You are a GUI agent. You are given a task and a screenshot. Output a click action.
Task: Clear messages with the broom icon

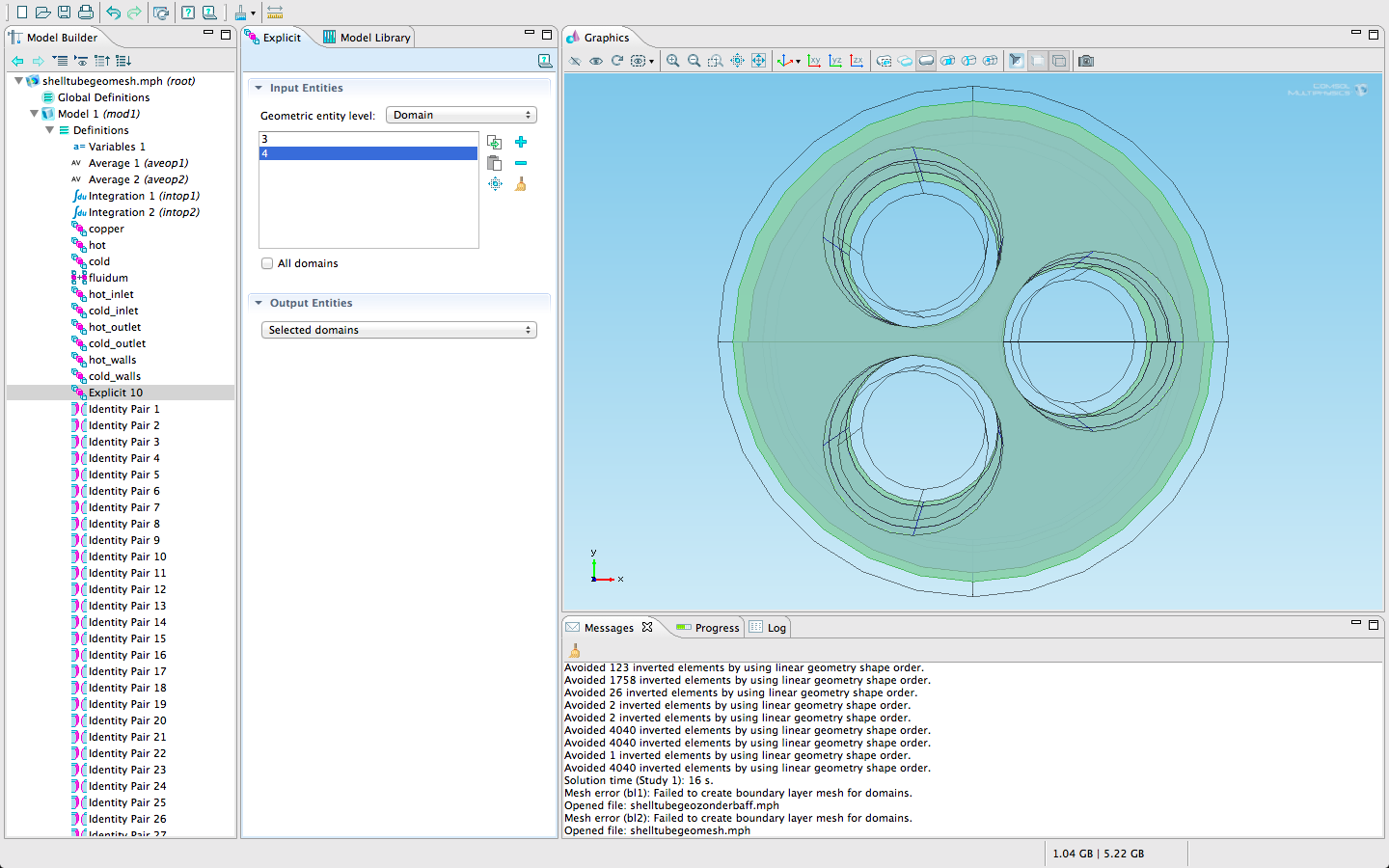(575, 651)
